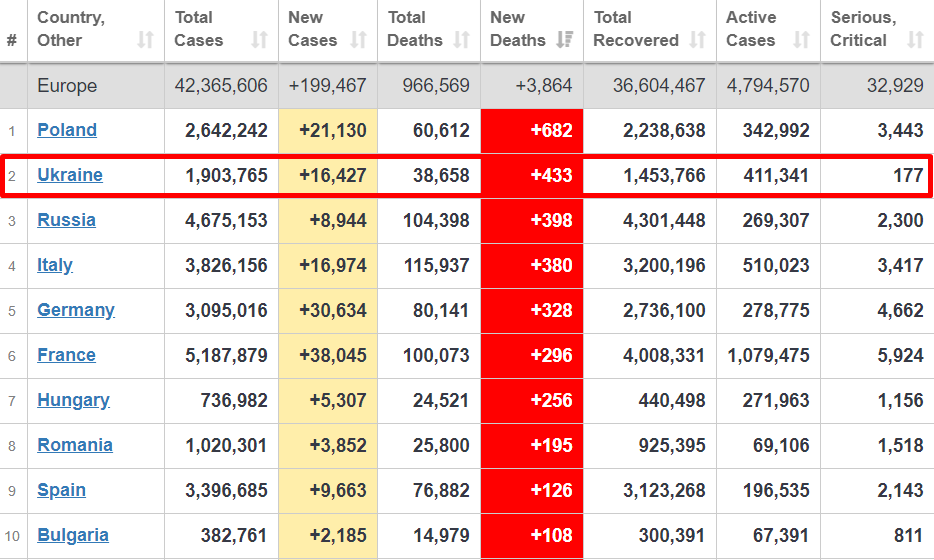Open the Ukraine country link
934x560 pixels.
click(x=70, y=175)
